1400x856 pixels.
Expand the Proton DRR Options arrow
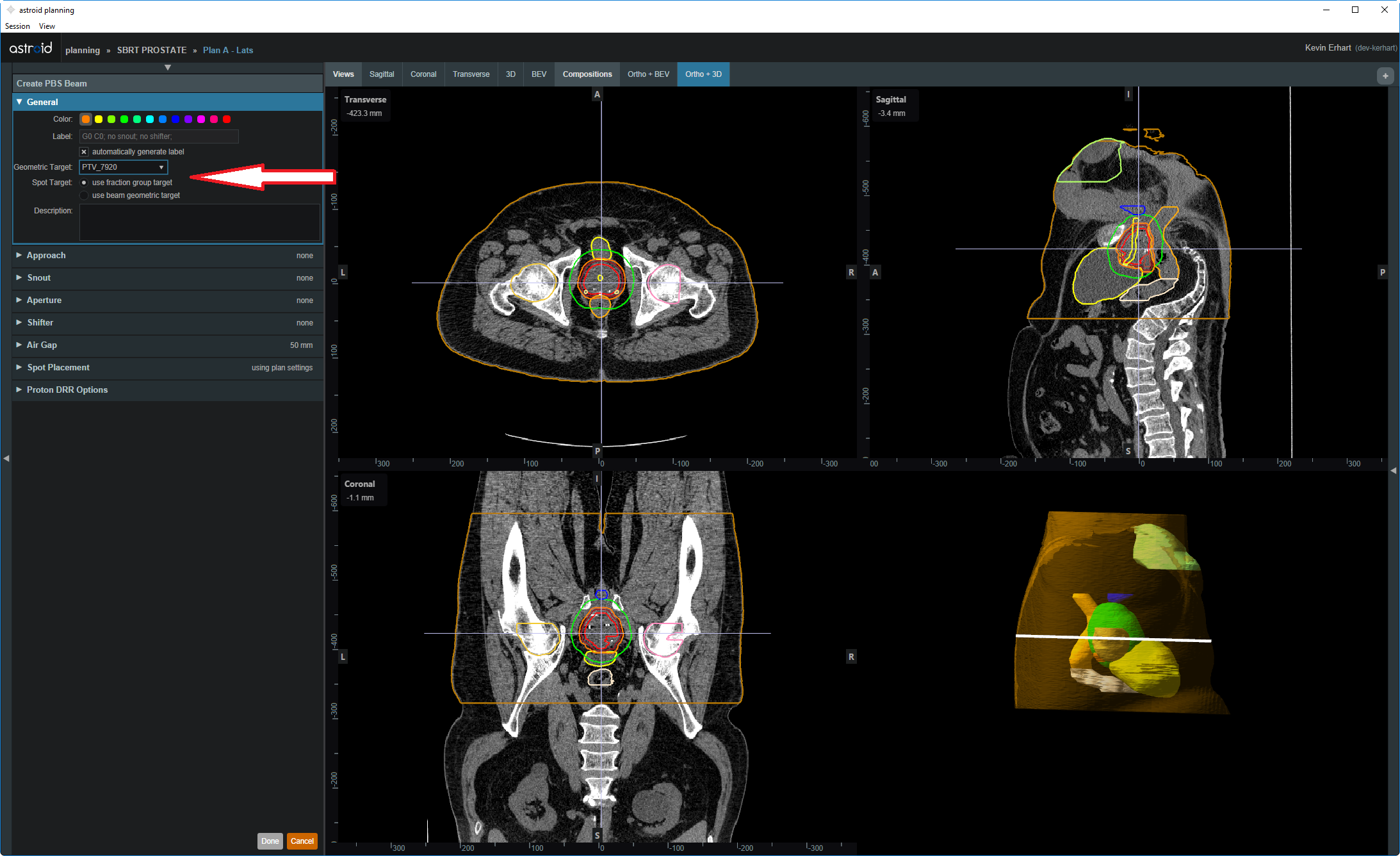click(x=19, y=390)
